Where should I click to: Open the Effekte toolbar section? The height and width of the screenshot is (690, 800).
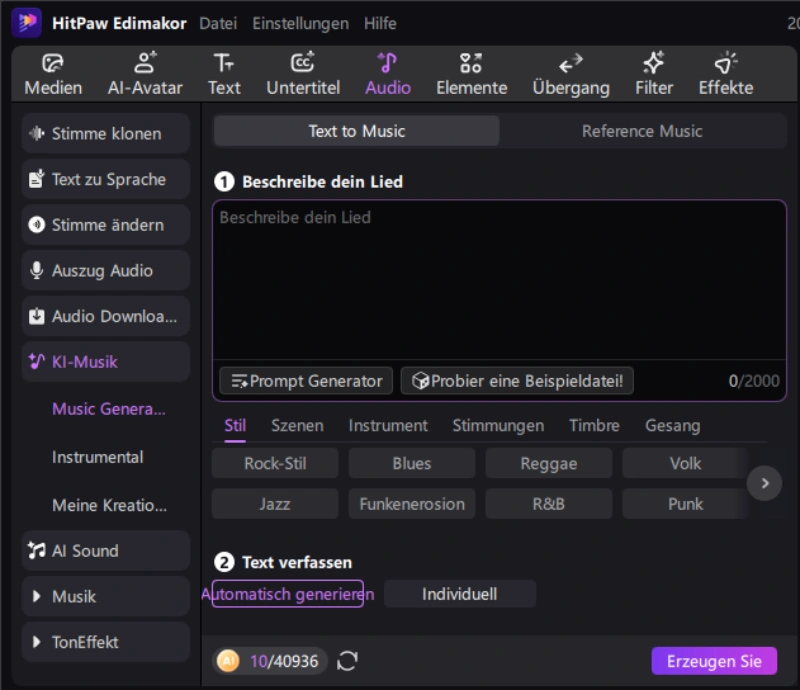(x=726, y=75)
